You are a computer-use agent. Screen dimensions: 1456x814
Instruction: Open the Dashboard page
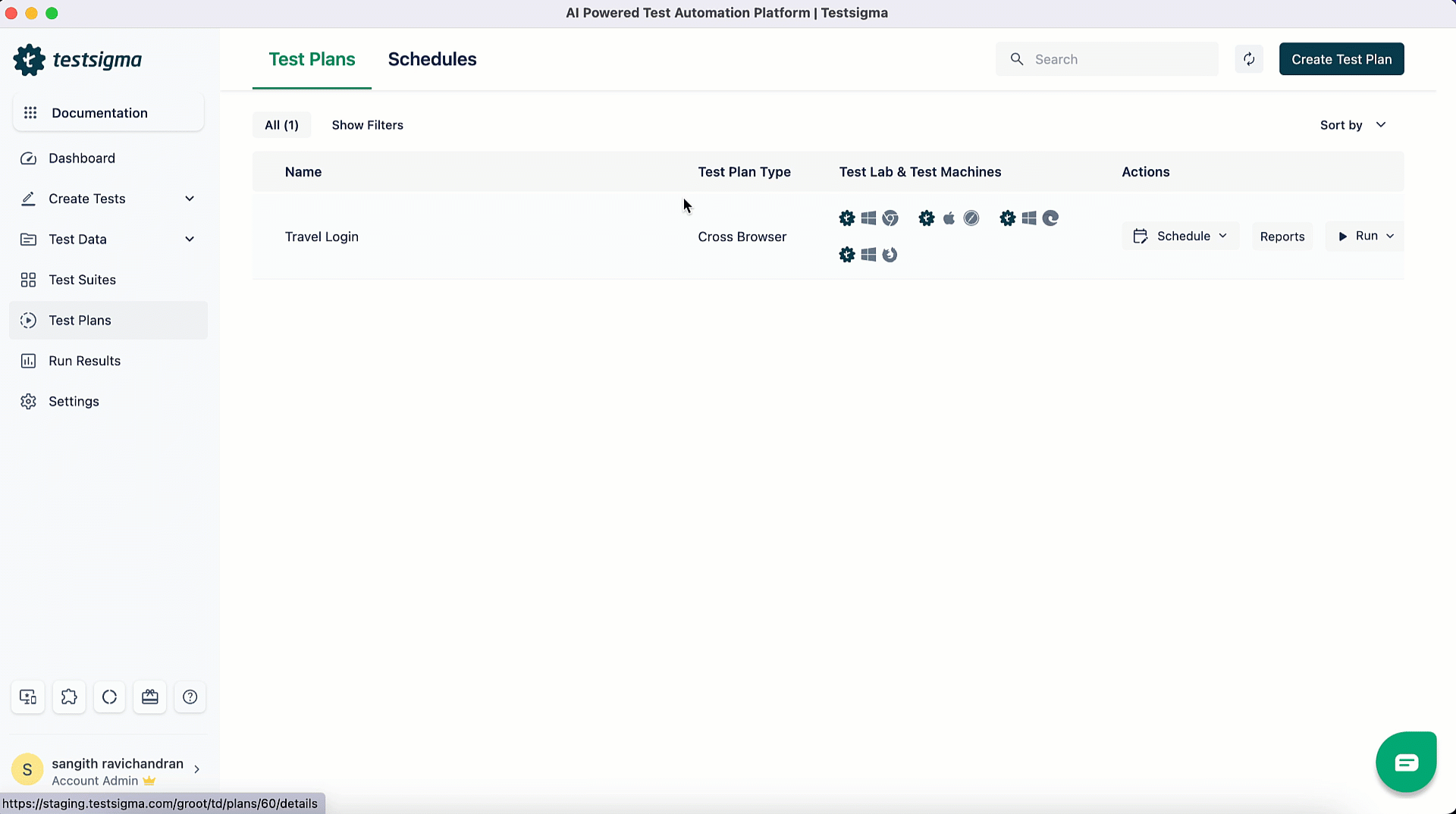click(82, 158)
